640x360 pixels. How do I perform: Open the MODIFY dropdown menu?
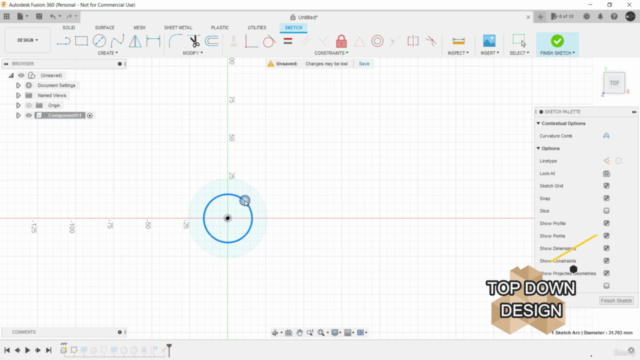(x=193, y=53)
